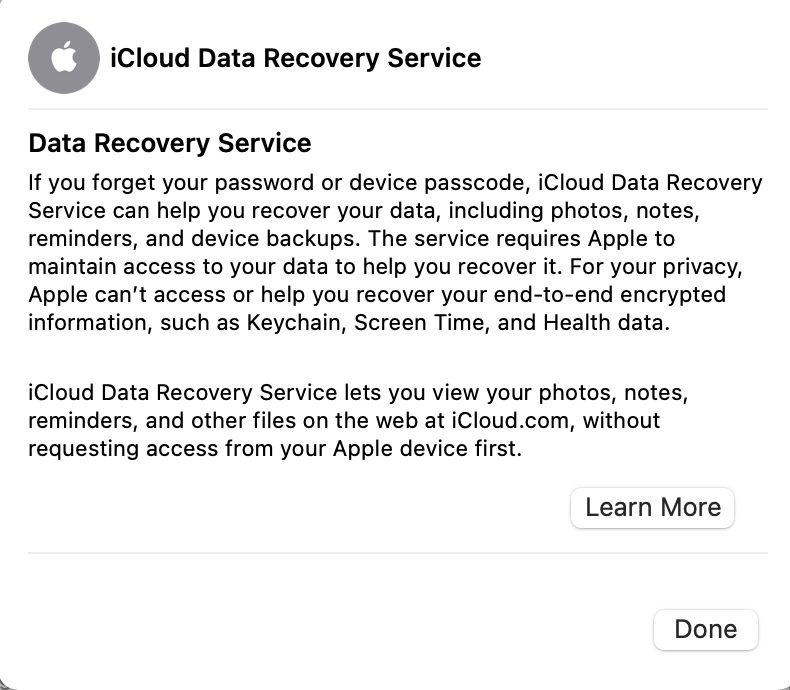Open the Learn More information
The width and height of the screenshot is (790, 690).
(x=652, y=507)
